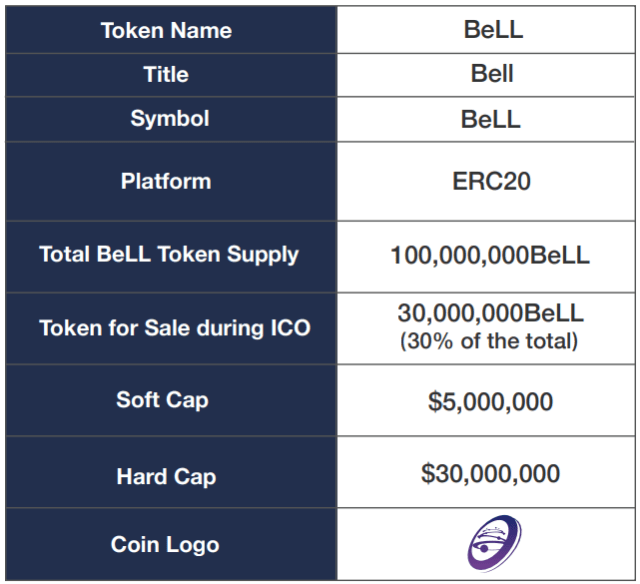Click the BeLL value beside Symbol
This screenshot has width=640, height=584.
tap(491, 119)
